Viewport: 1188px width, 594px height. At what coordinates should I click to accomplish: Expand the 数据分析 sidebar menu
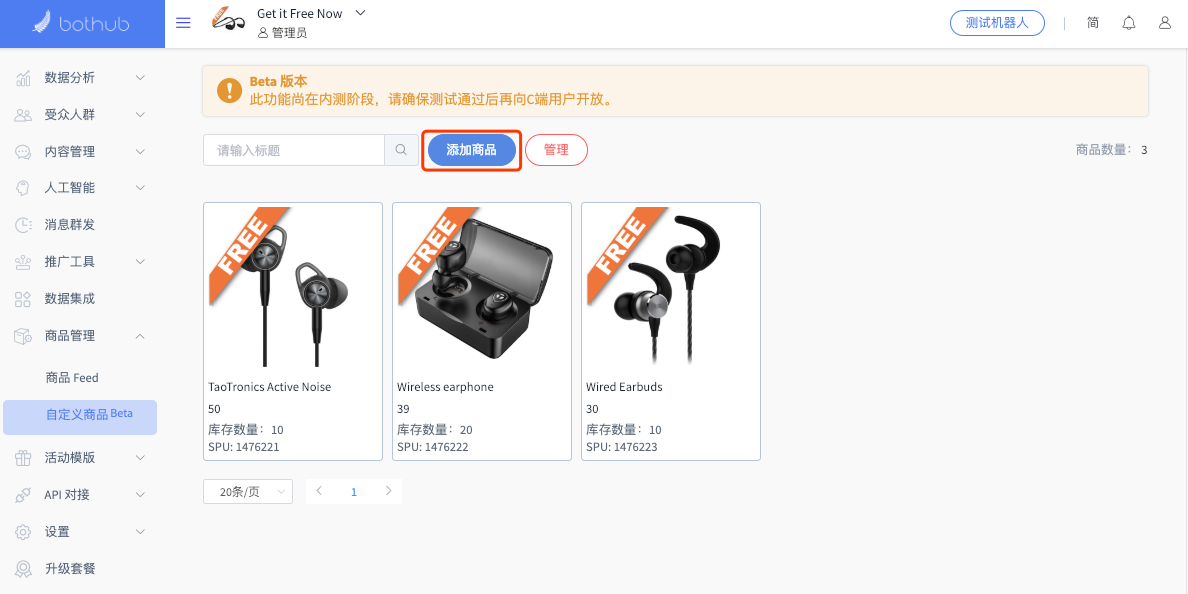pyautogui.click(x=82, y=77)
